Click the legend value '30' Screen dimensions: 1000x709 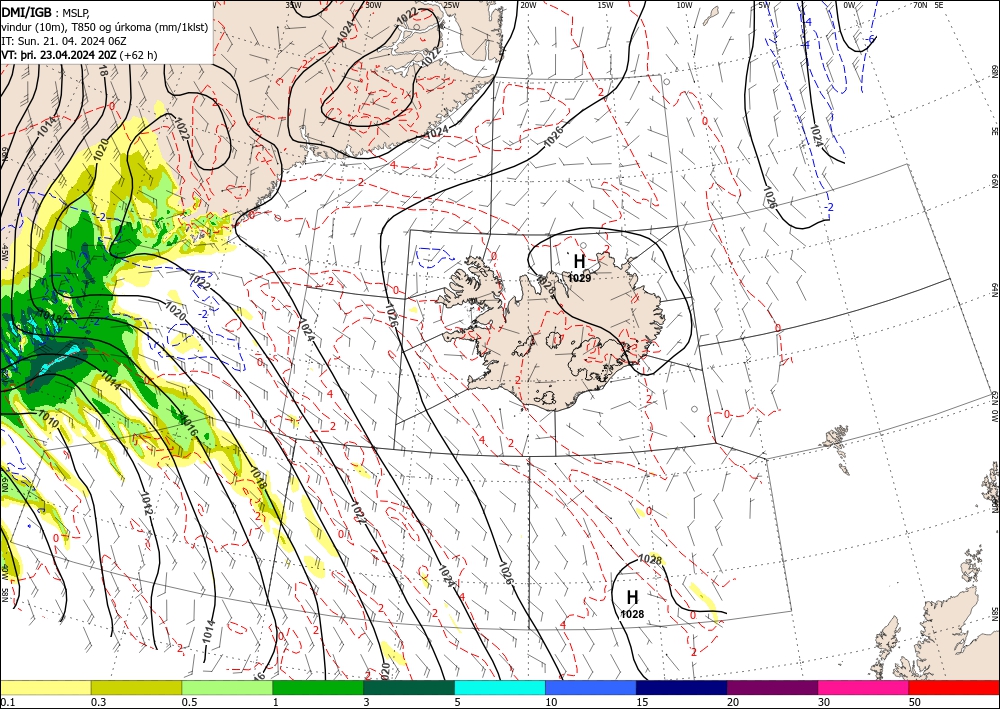(824, 702)
